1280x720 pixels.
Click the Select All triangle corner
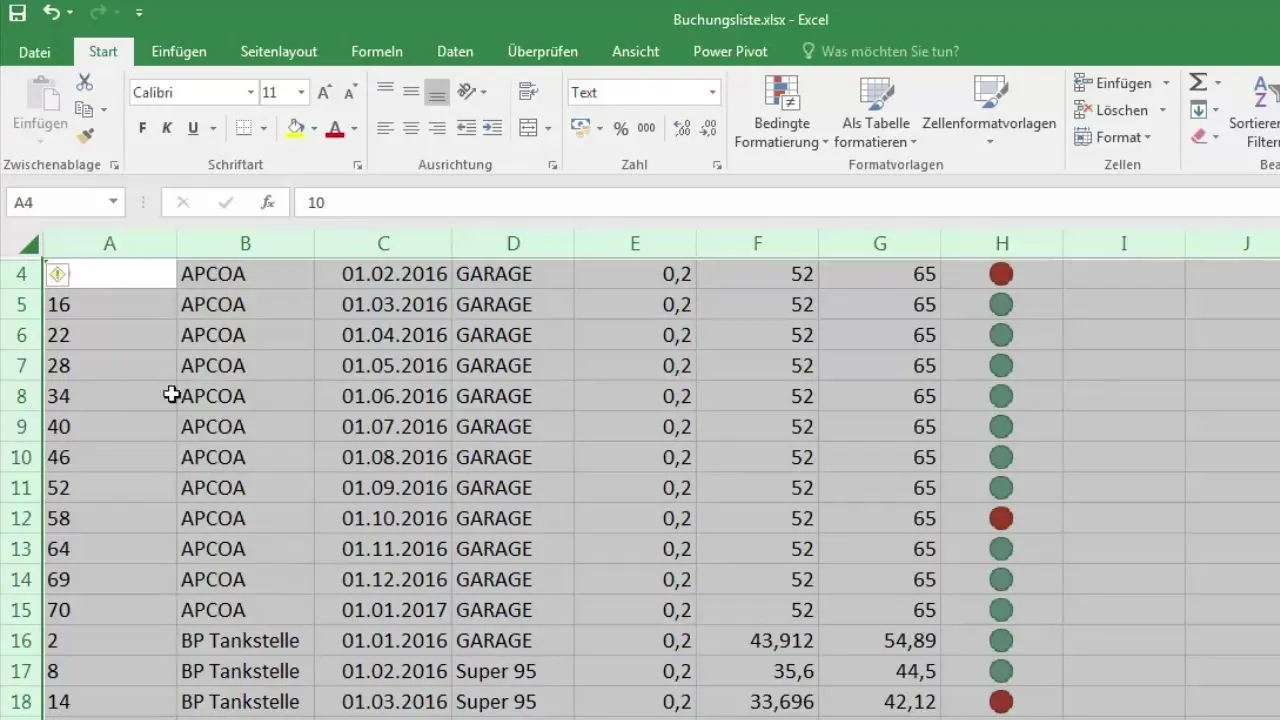tap(29, 244)
